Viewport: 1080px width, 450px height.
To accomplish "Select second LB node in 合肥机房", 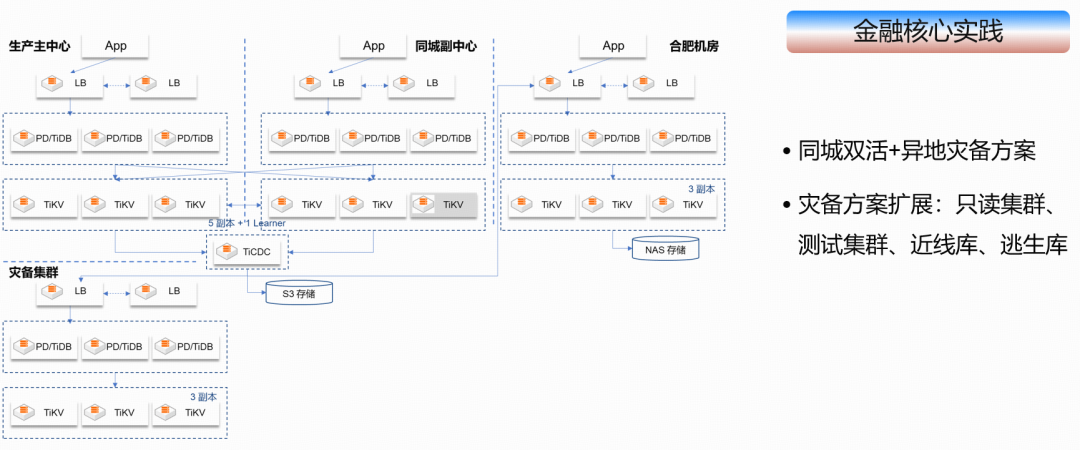I will (x=661, y=83).
